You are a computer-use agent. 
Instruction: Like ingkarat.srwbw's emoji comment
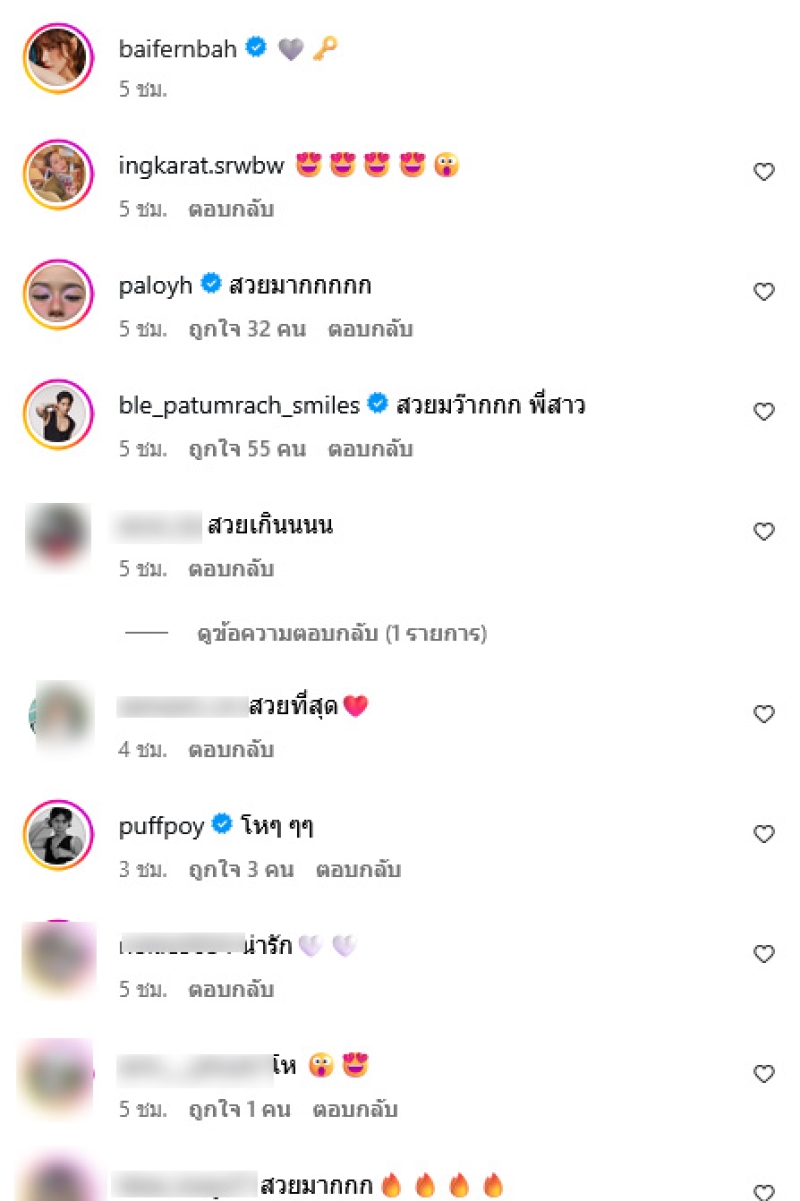(764, 172)
